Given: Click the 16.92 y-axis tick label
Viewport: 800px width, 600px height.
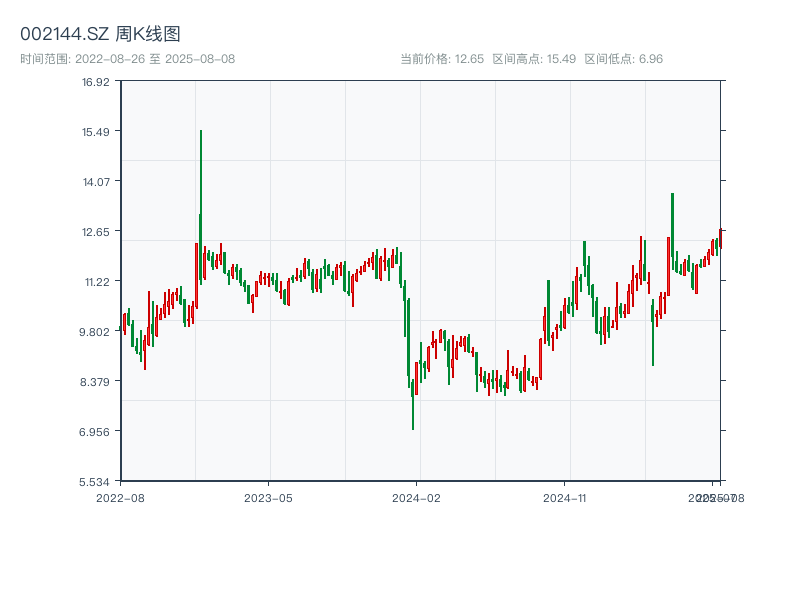Looking at the screenshot, I should [x=96, y=82].
